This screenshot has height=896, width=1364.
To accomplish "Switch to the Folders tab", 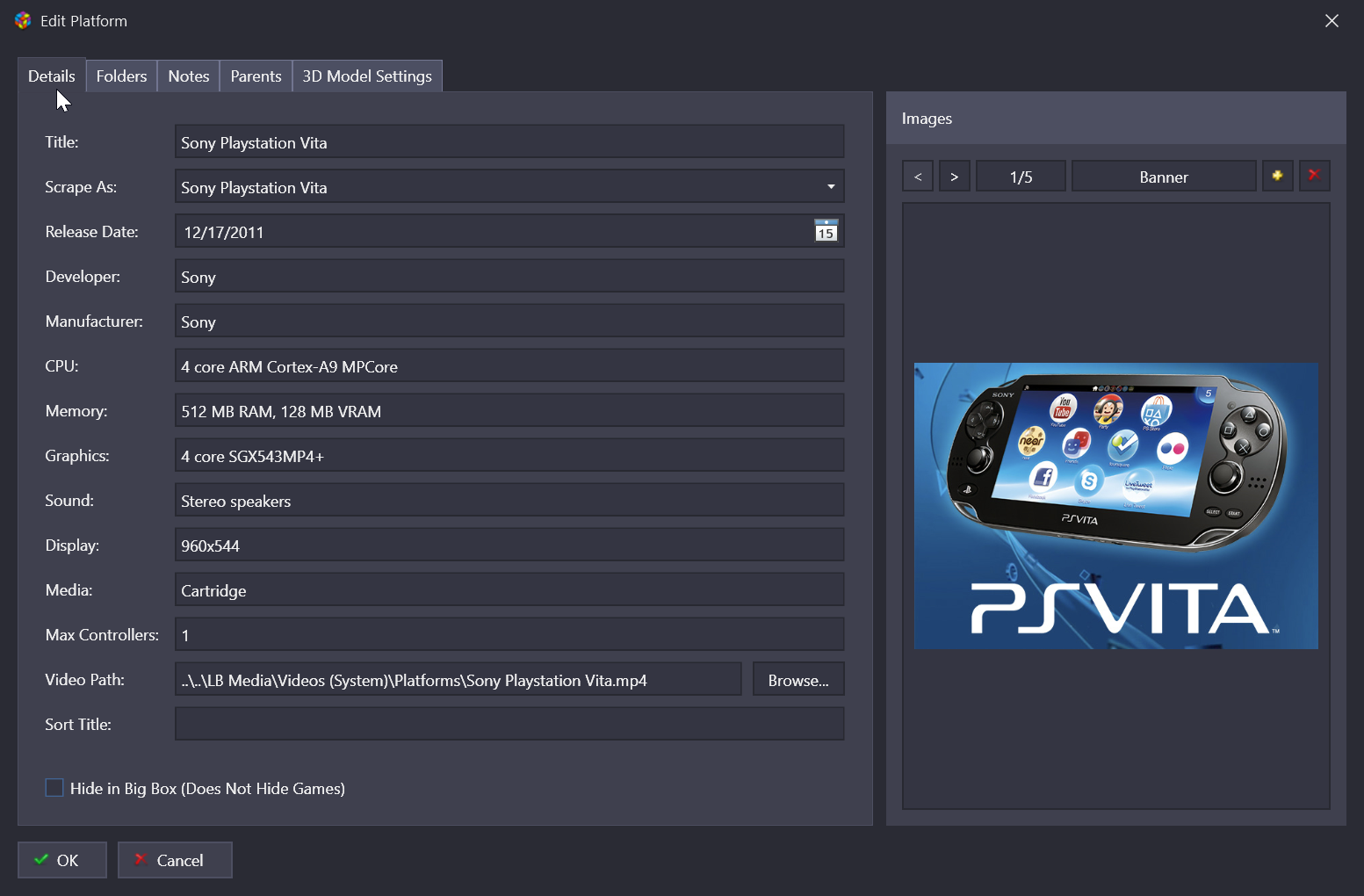I will (121, 76).
